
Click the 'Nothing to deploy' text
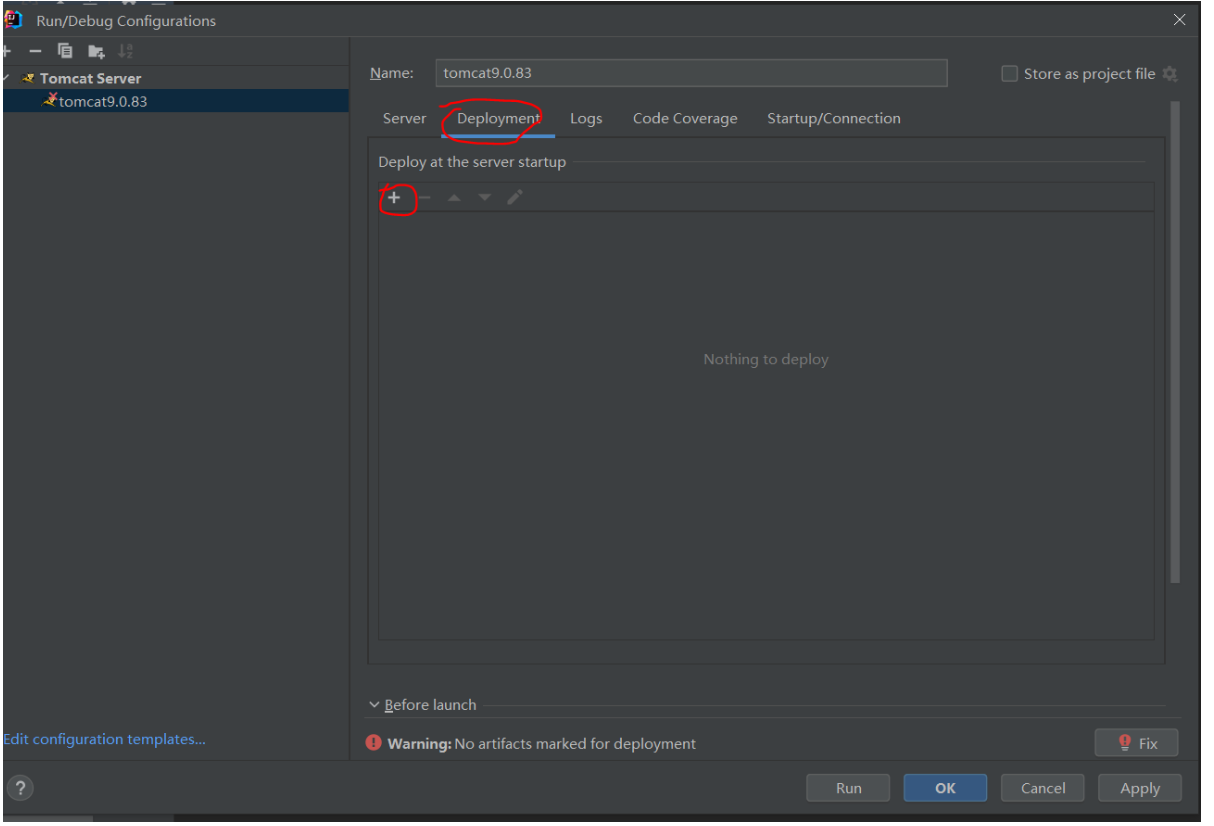[x=766, y=359]
